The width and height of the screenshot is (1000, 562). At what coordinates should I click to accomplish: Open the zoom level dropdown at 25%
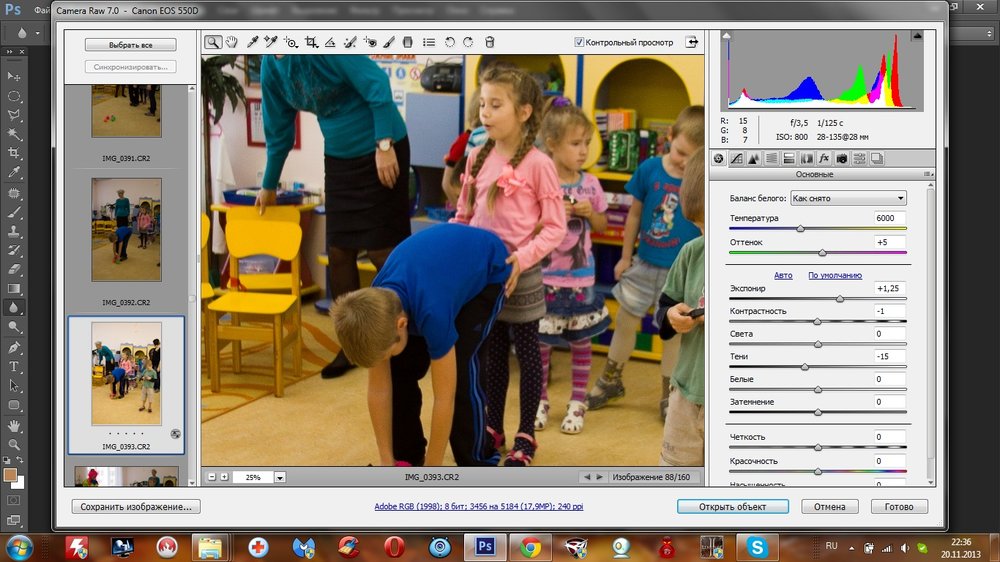point(279,478)
